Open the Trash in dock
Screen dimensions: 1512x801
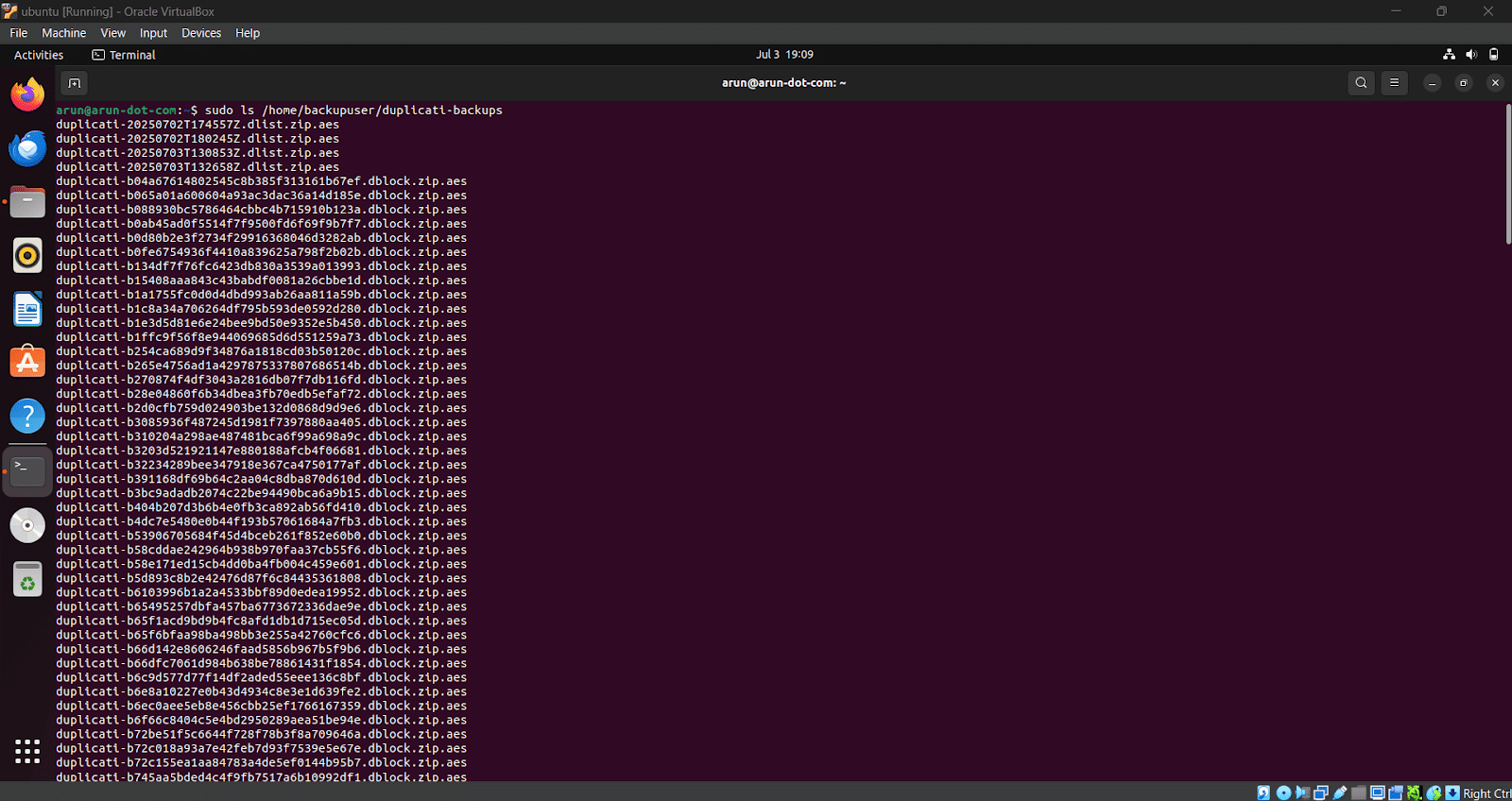pyautogui.click(x=27, y=579)
